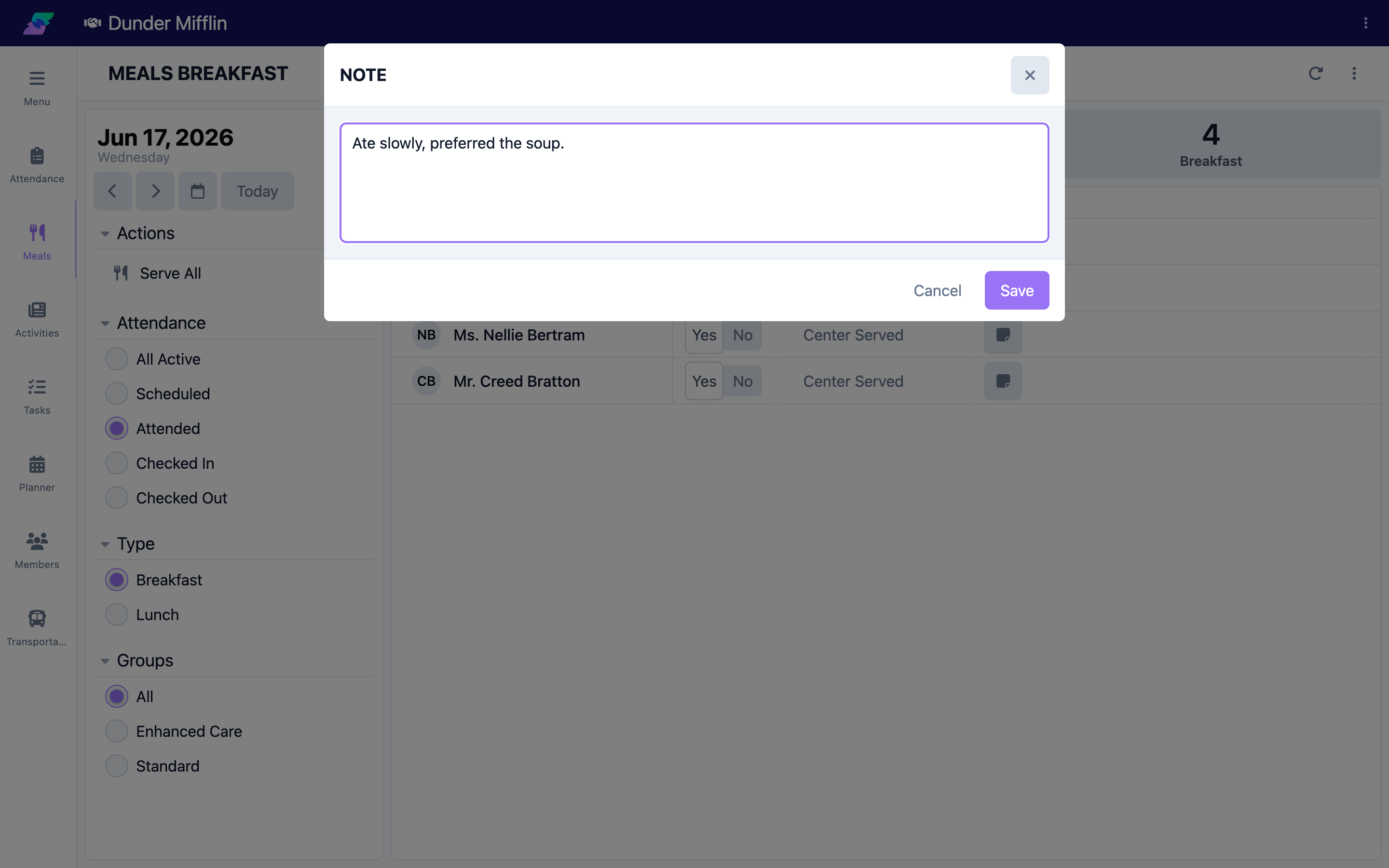The height and width of the screenshot is (868, 1389).
Task: Select the Scheduled attendance filter
Action: point(158,394)
